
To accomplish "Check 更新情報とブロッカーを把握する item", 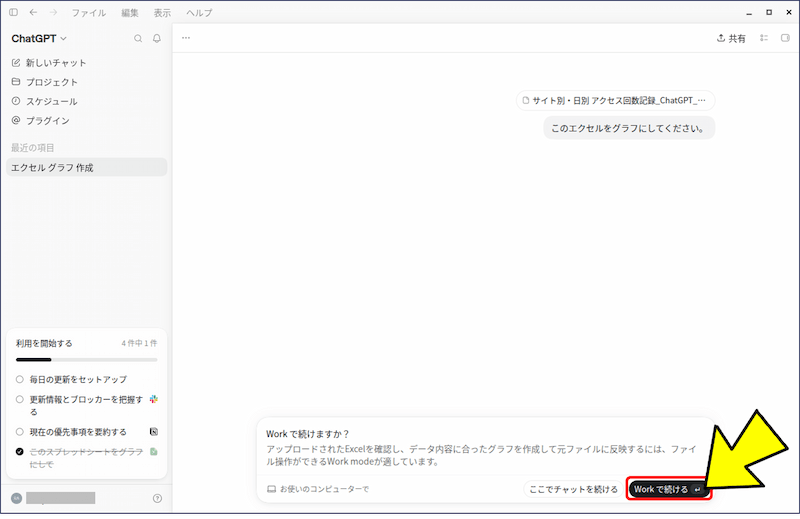I will click(x=19, y=399).
